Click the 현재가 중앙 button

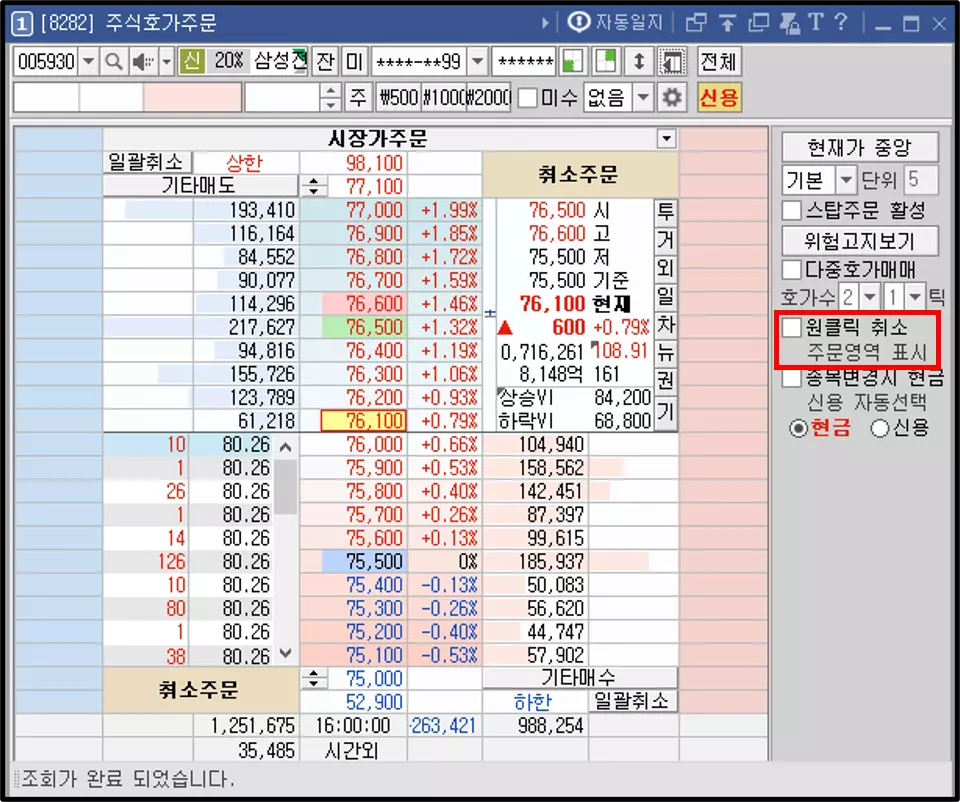click(860, 148)
